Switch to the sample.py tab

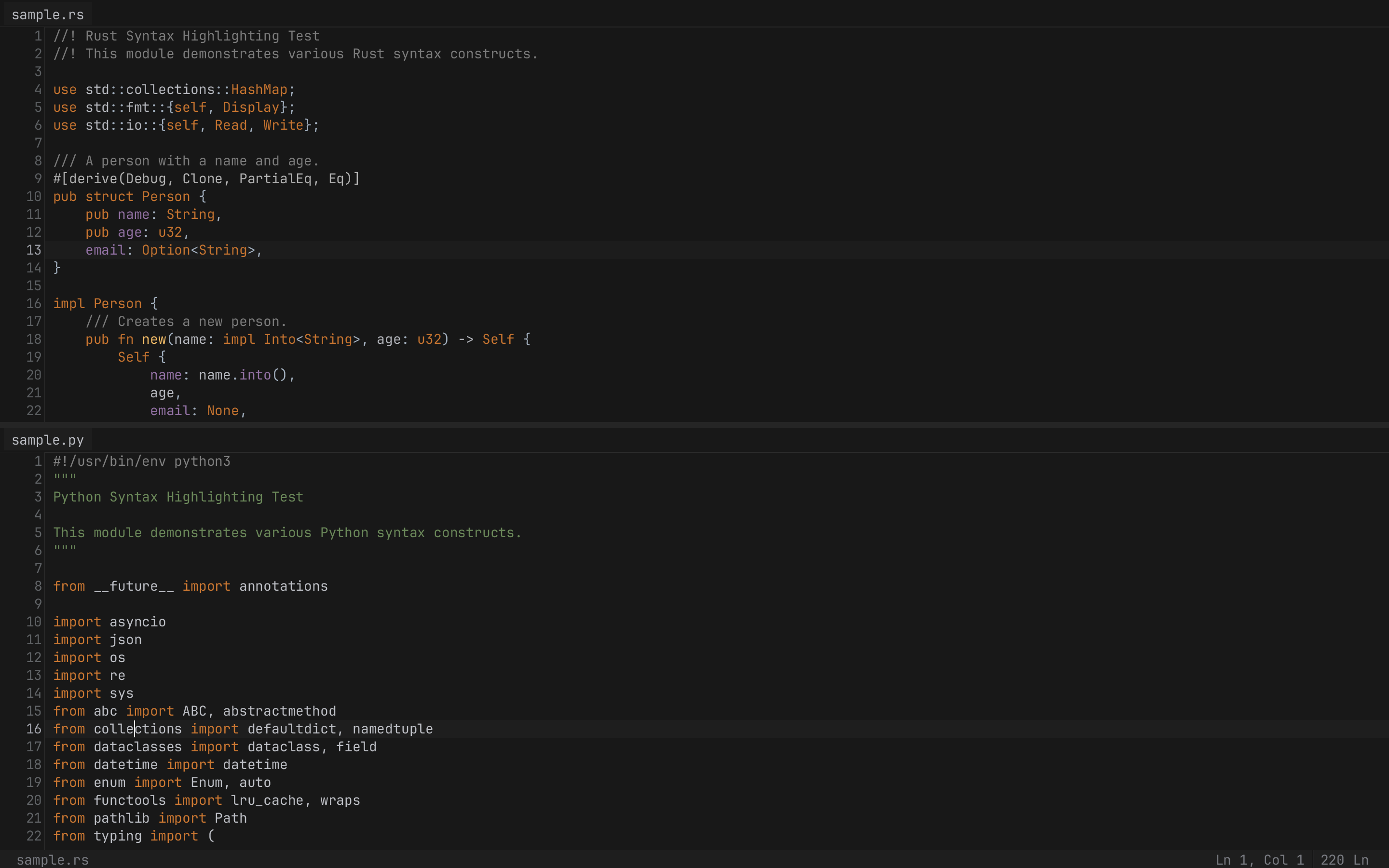(47, 439)
